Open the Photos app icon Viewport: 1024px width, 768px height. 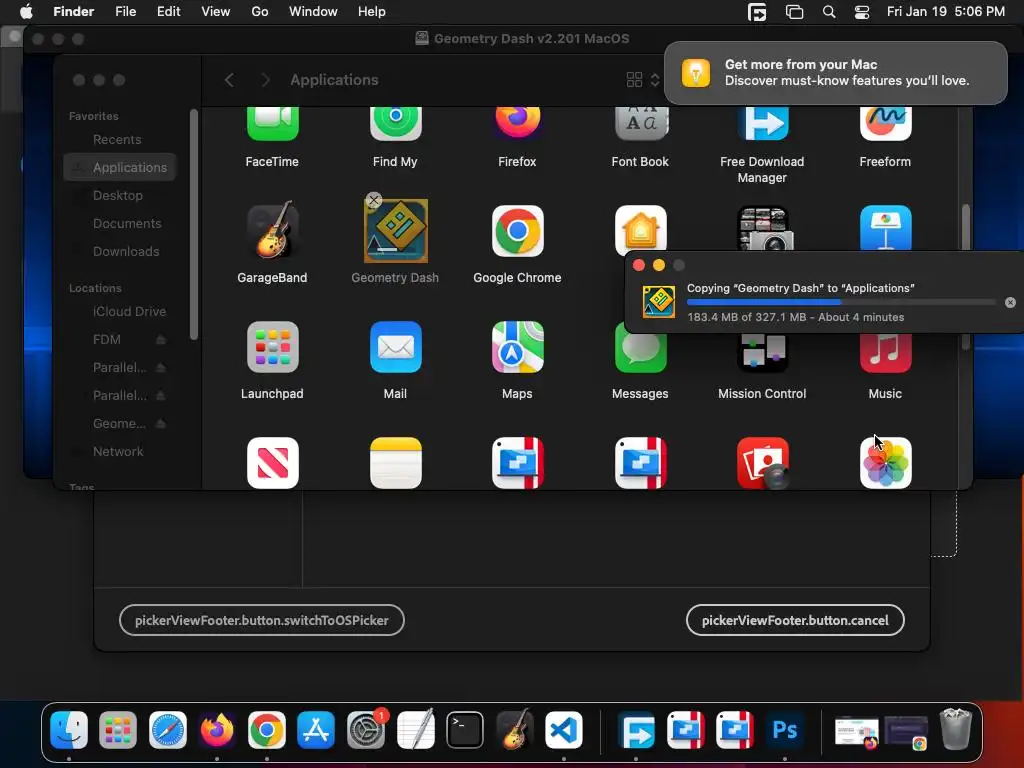click(x=886, y=462)
